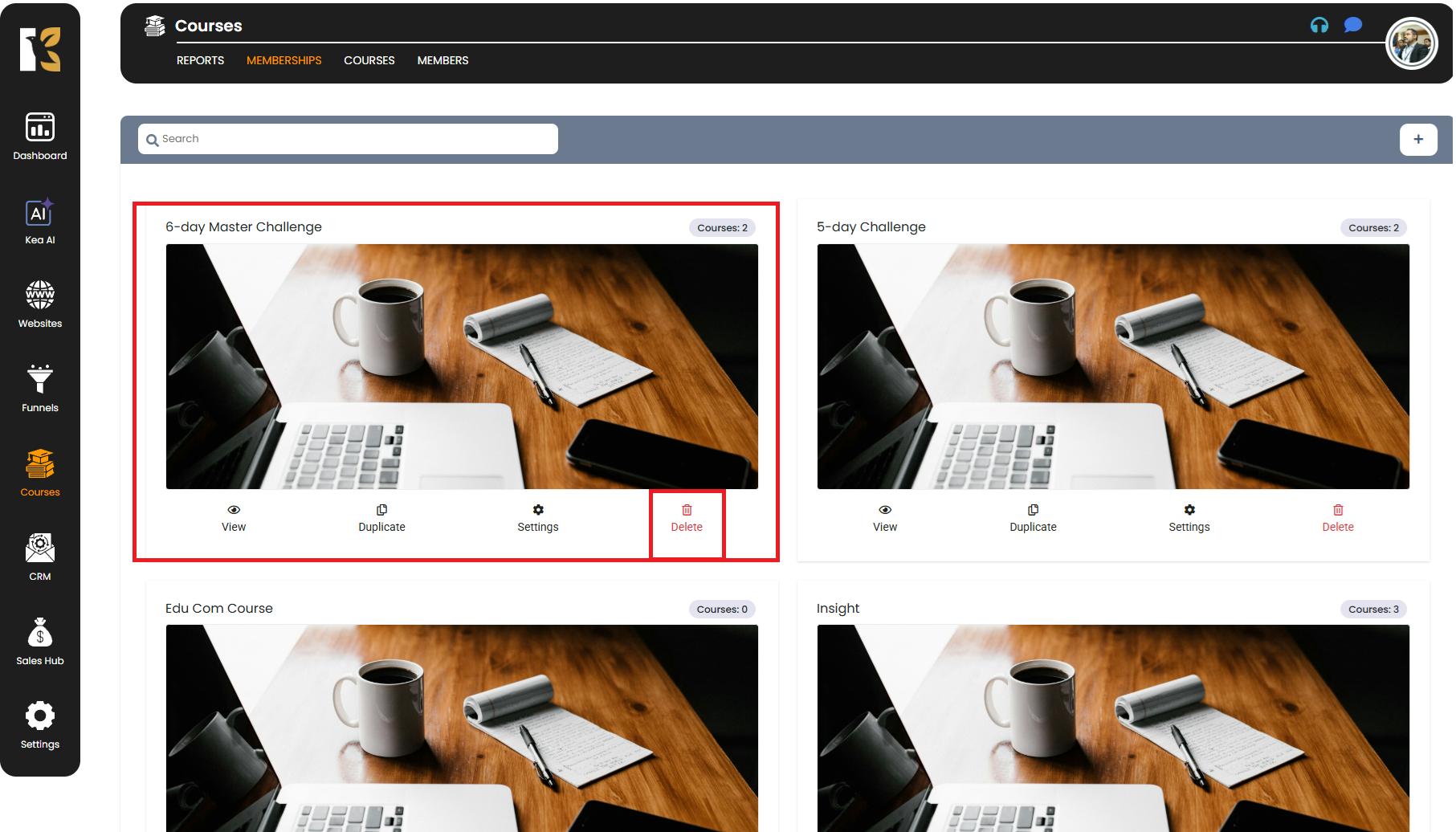1456x832 pixels.
Task: Open Dashboard from the sidebar
Action: pos(39,136)
